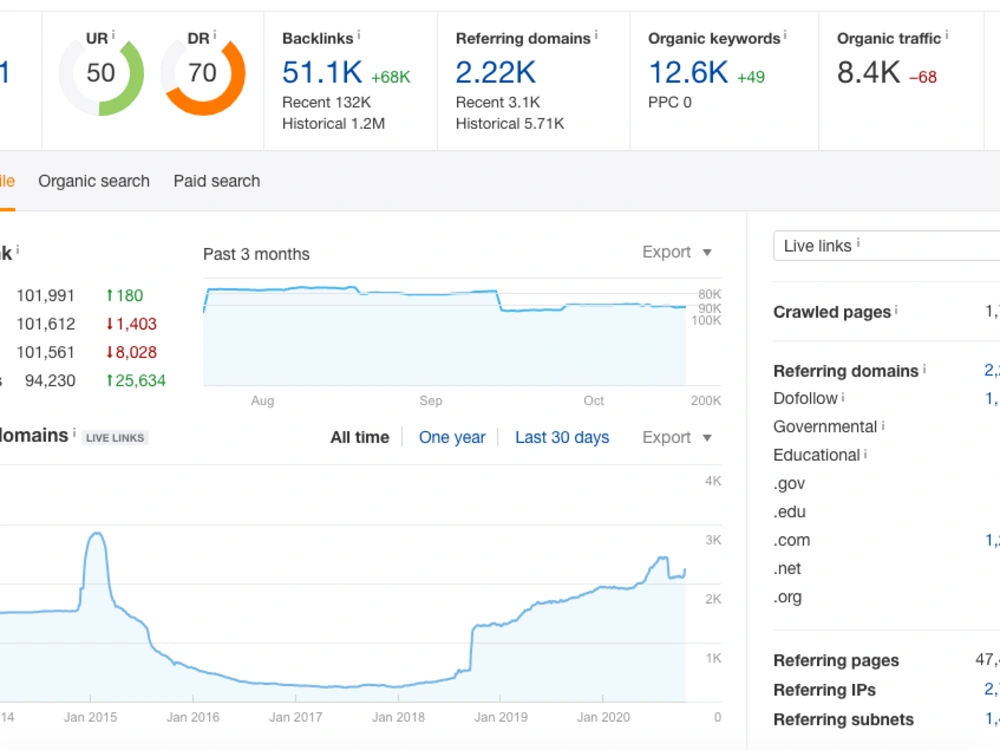Click the .edu row label
This screenshot has width=1000, height=750.
(790, 511)
